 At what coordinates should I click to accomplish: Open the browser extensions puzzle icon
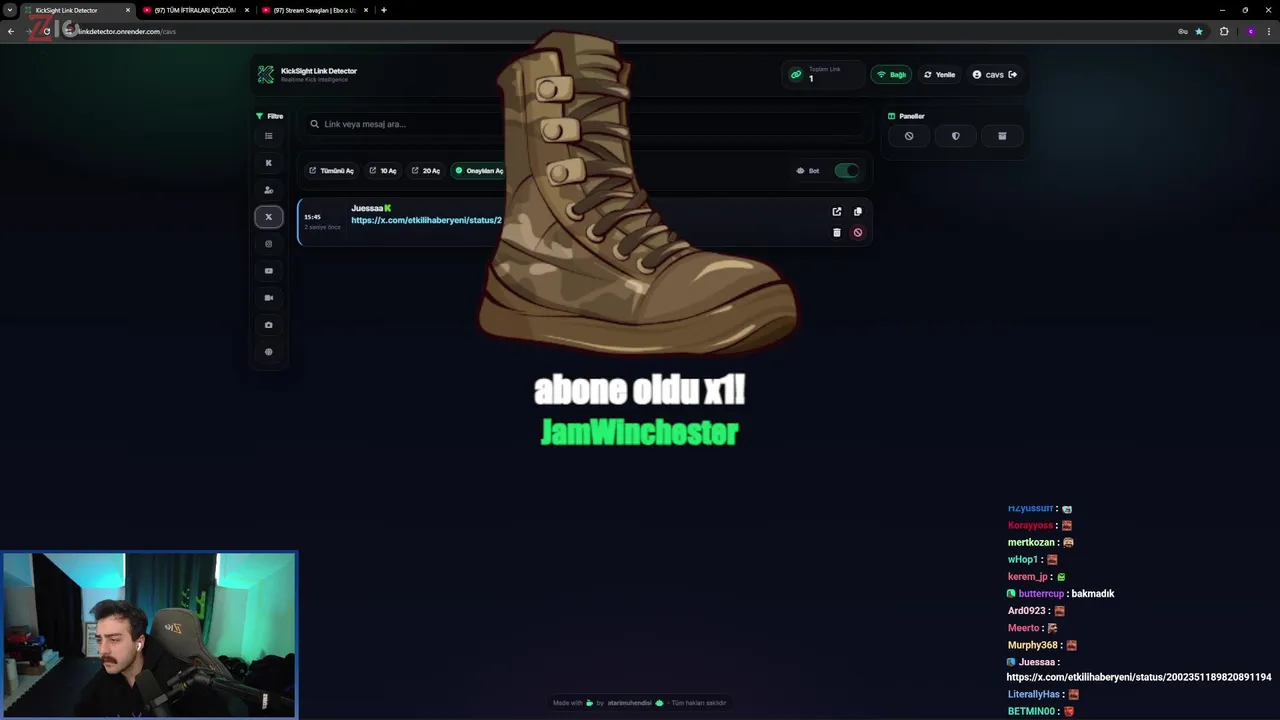pyautogui.click(x=1224, y=31)
